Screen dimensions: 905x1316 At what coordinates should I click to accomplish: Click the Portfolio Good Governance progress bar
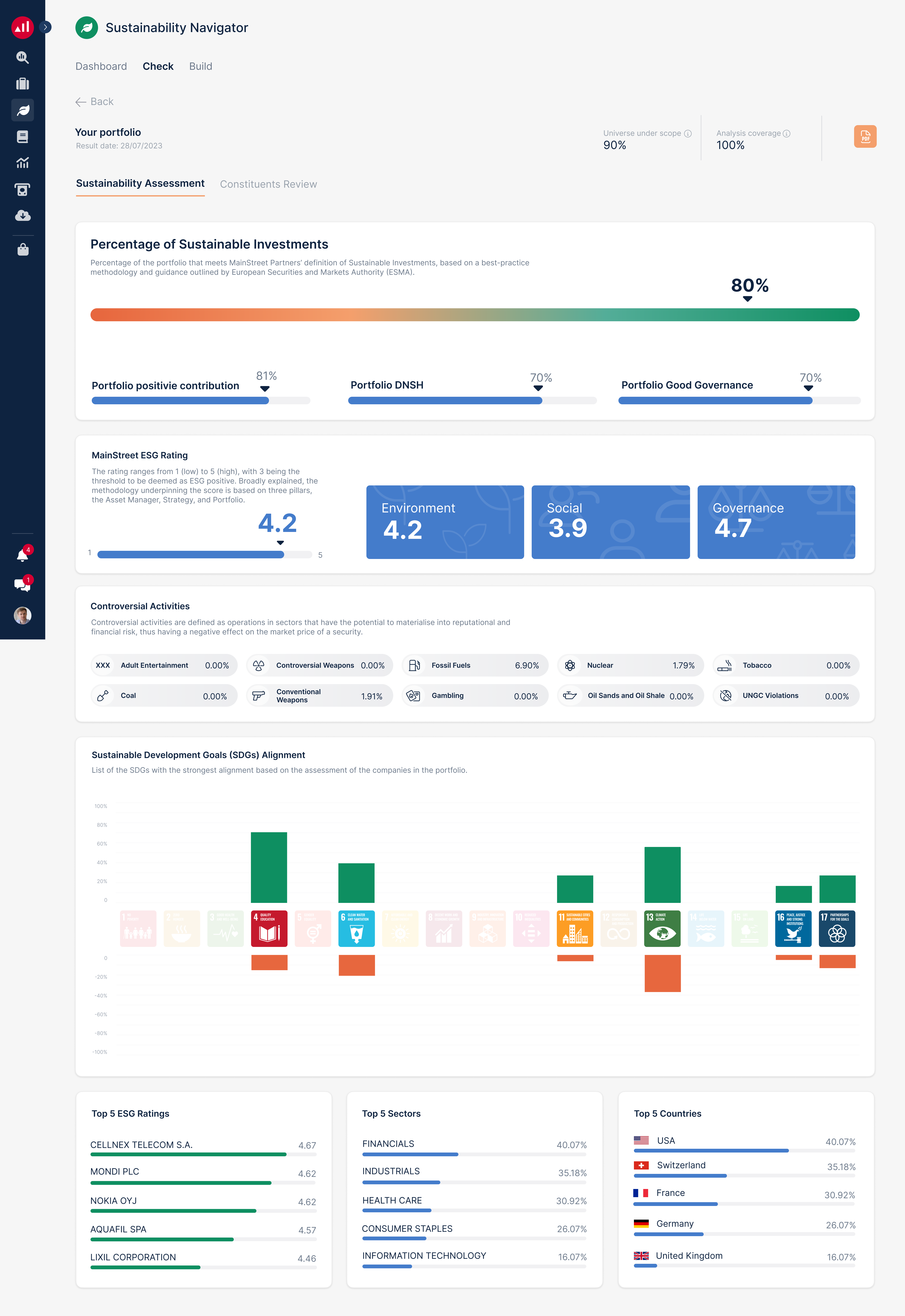click(740, 401)
